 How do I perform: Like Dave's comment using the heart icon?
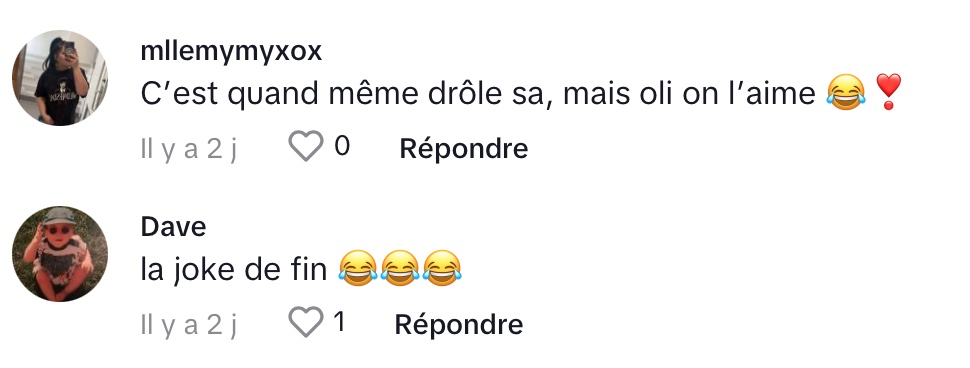[x=306, y=322]
